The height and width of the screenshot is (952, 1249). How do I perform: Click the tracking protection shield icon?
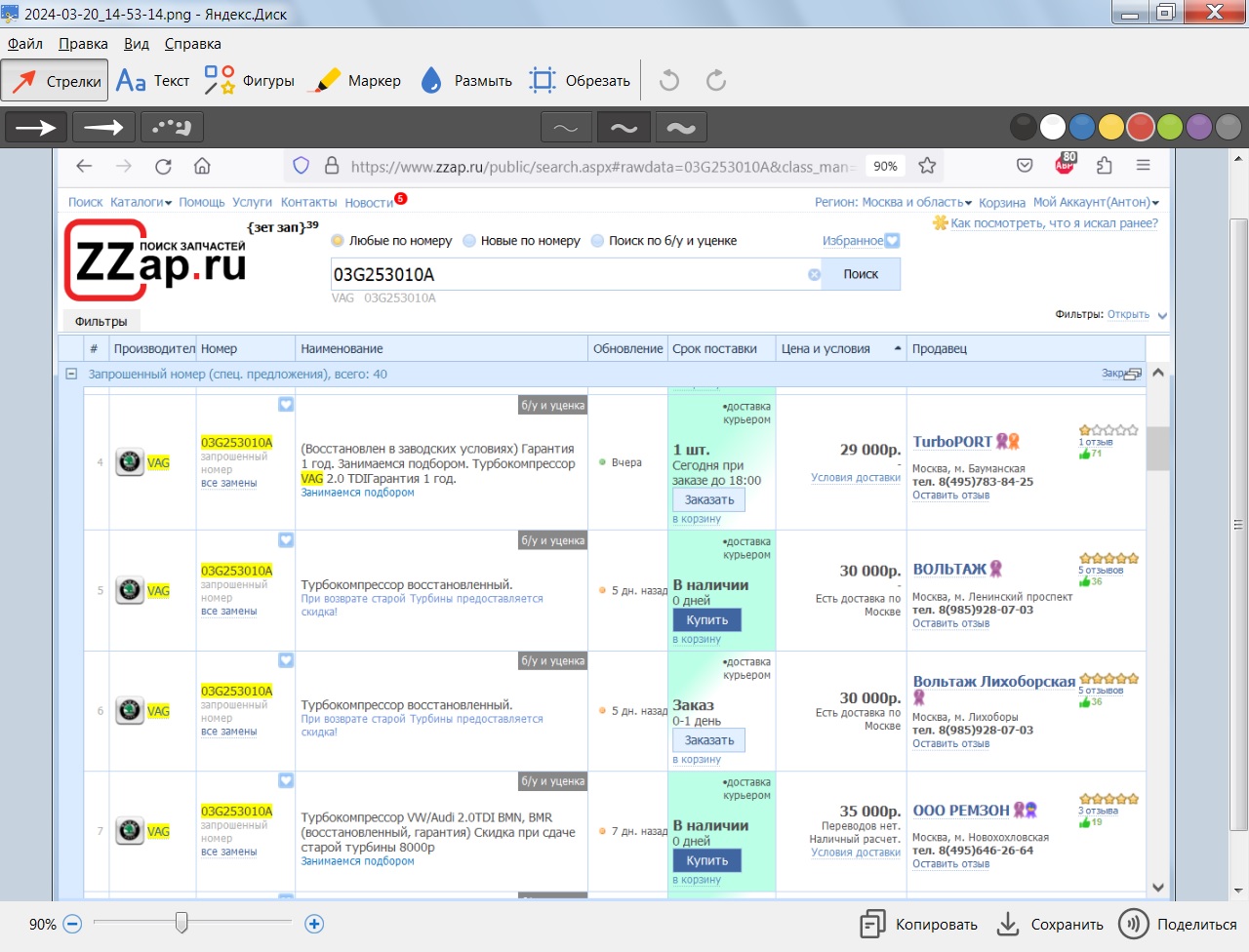302,166
